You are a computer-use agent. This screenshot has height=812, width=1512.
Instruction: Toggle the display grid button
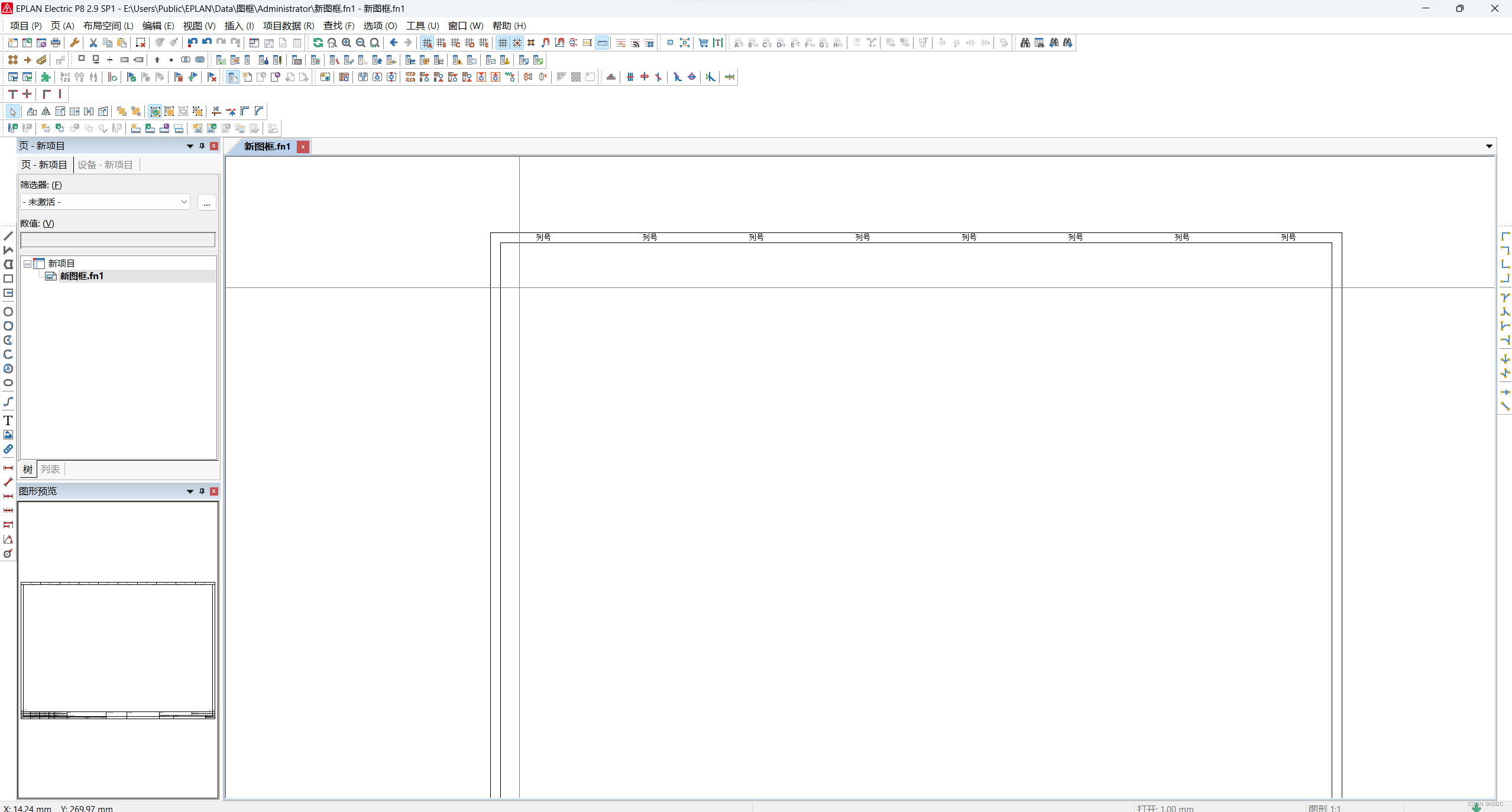click(x=502, y=43)
